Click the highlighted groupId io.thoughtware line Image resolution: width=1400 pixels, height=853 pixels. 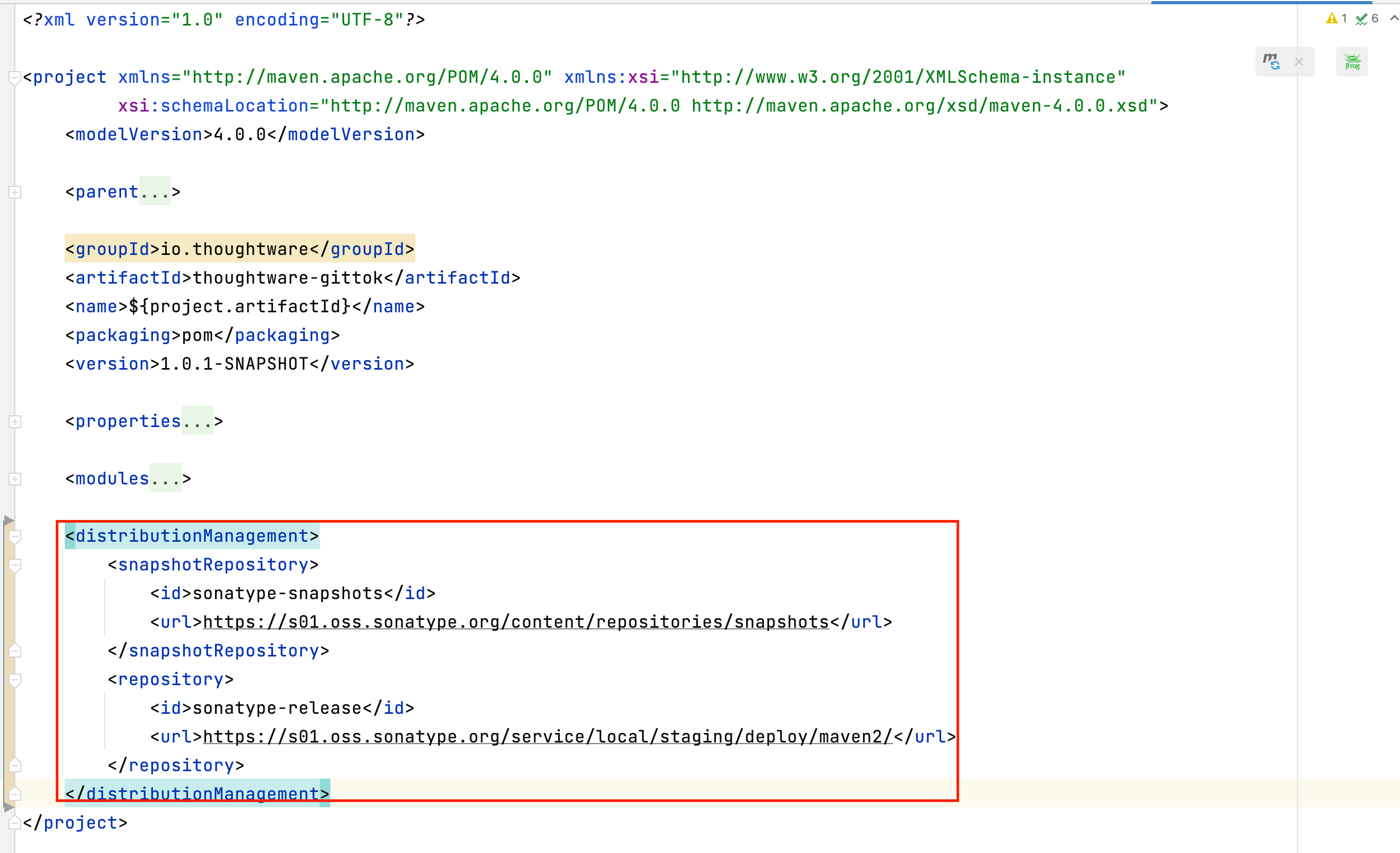[x=239, y=249]
